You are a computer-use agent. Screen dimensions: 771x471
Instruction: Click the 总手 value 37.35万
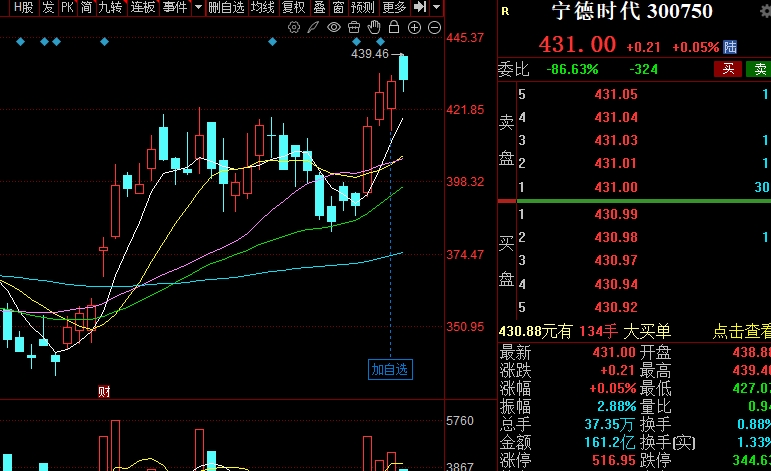tap(609, 424)
